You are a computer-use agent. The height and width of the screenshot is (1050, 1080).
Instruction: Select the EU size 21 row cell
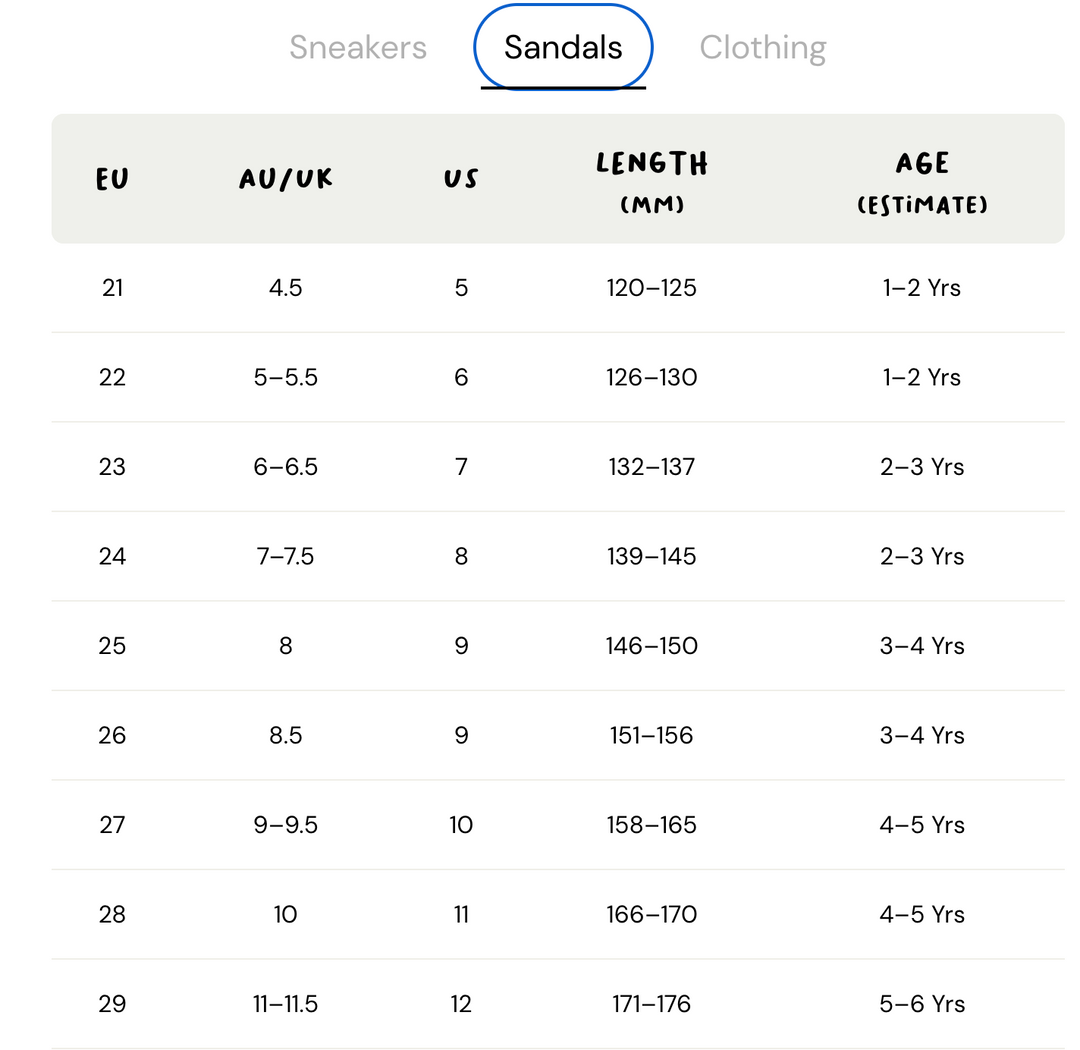tap(112, 288)
